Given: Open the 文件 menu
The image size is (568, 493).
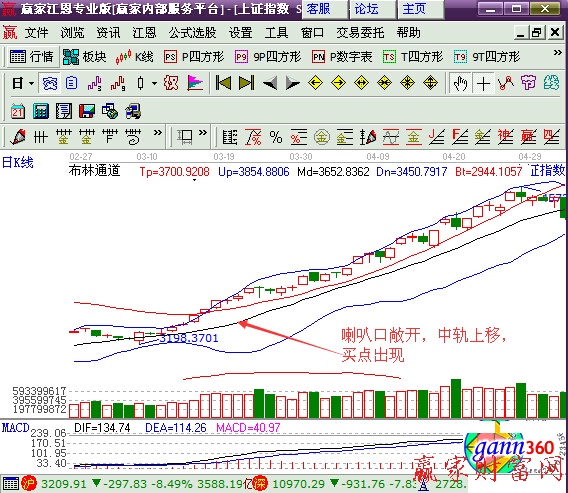Looking at the screenshot, I should coord(36,33).
